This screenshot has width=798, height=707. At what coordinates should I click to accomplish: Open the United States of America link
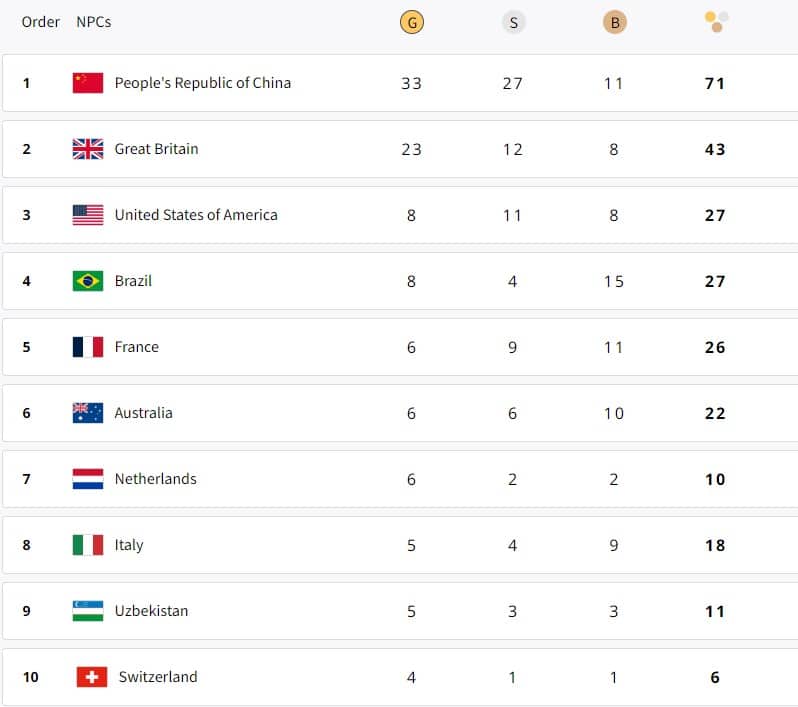tap(196, 215)
